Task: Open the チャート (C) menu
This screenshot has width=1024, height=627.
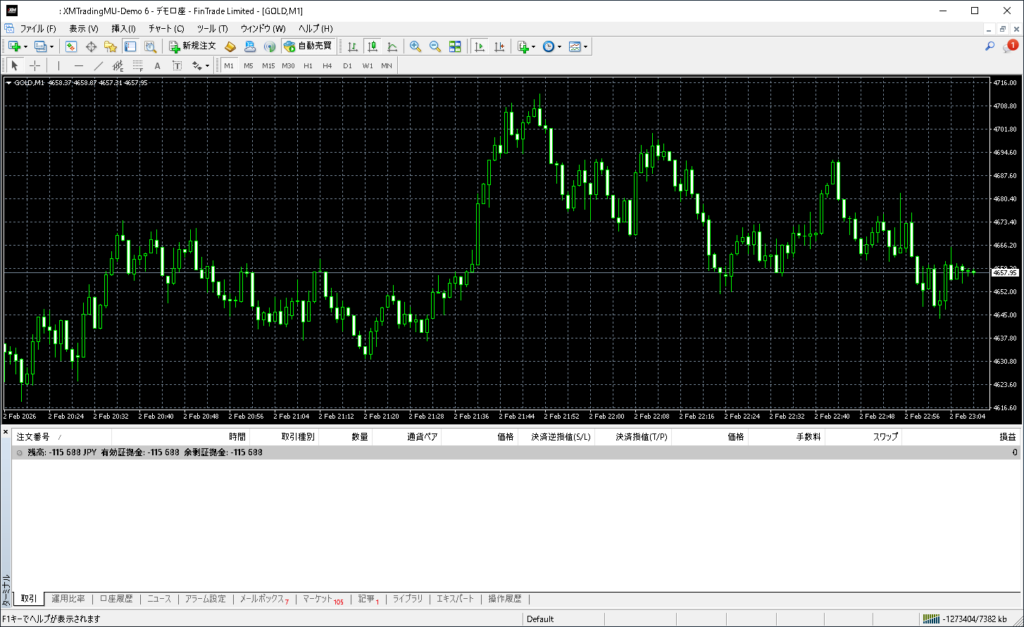Action: (166, 28)
